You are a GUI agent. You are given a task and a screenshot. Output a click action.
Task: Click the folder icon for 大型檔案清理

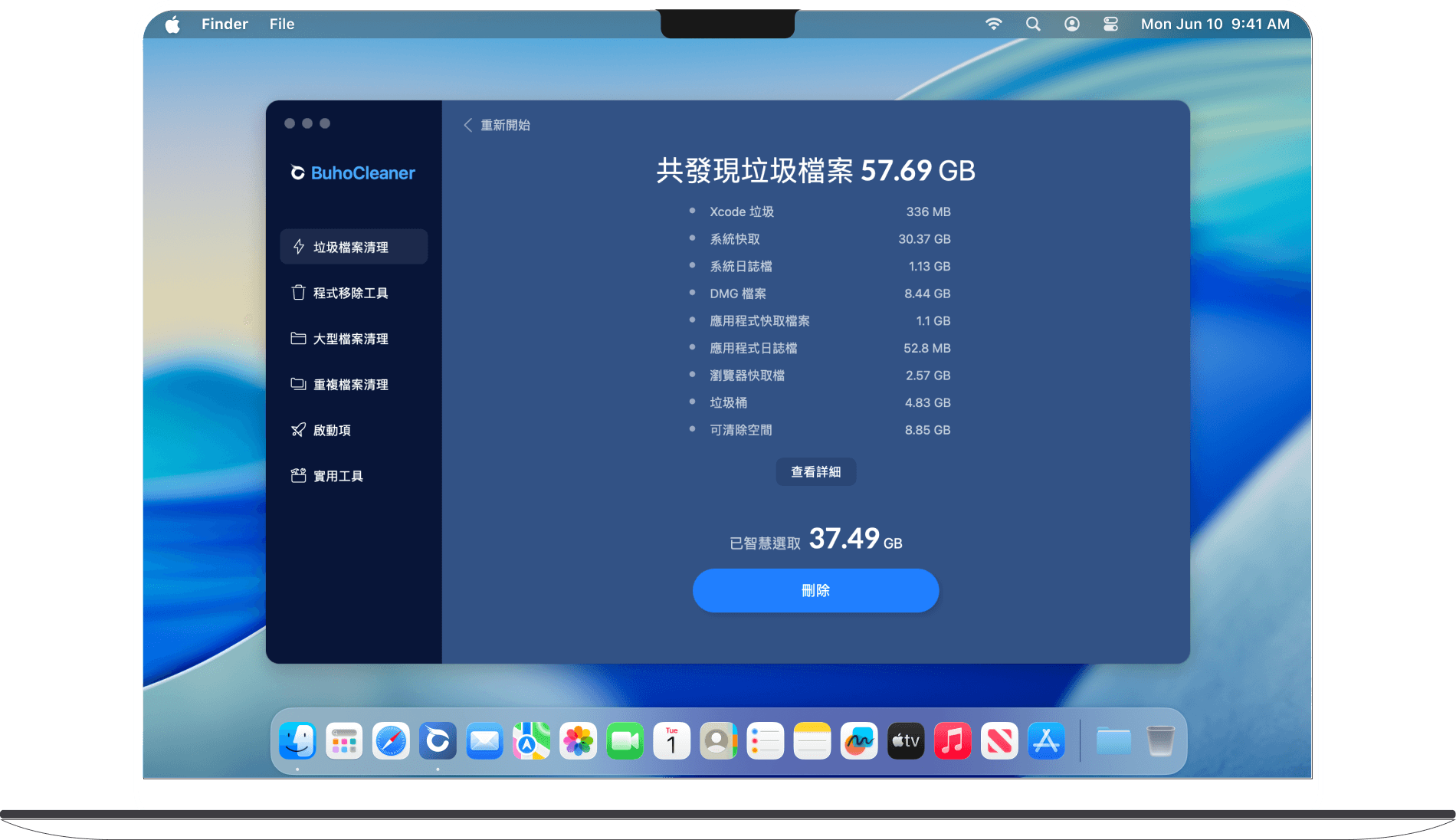pos(299,339)
